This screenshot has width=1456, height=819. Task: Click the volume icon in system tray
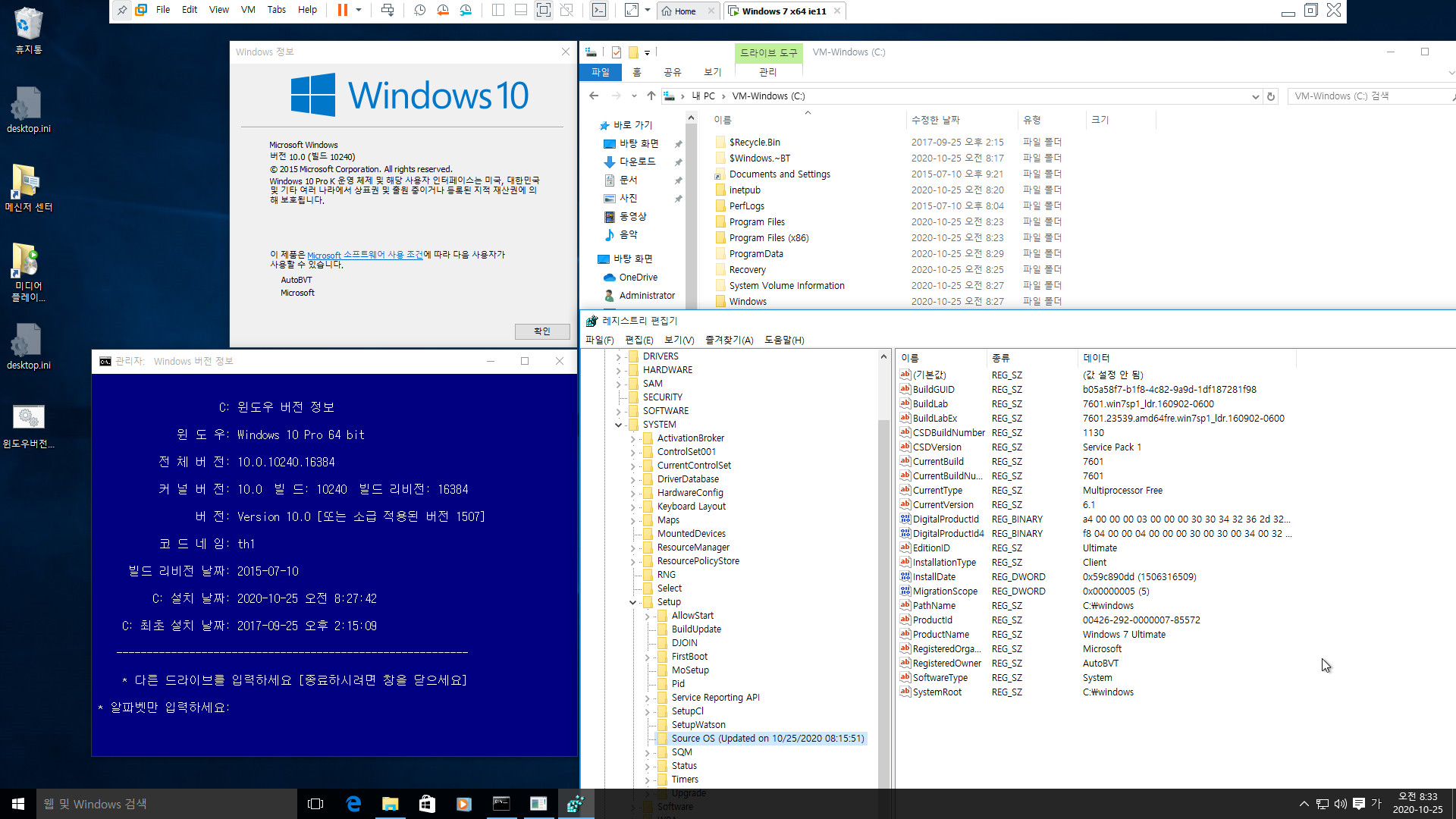point(1340,804)
